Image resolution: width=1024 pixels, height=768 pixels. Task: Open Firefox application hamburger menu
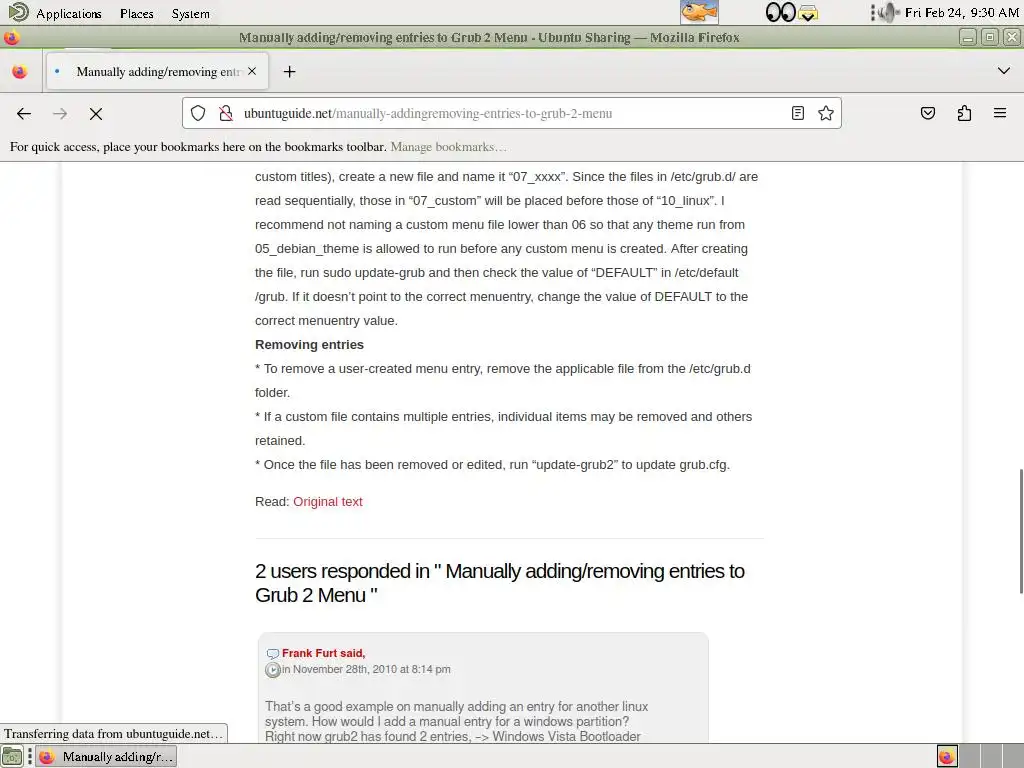point(1000,113)
